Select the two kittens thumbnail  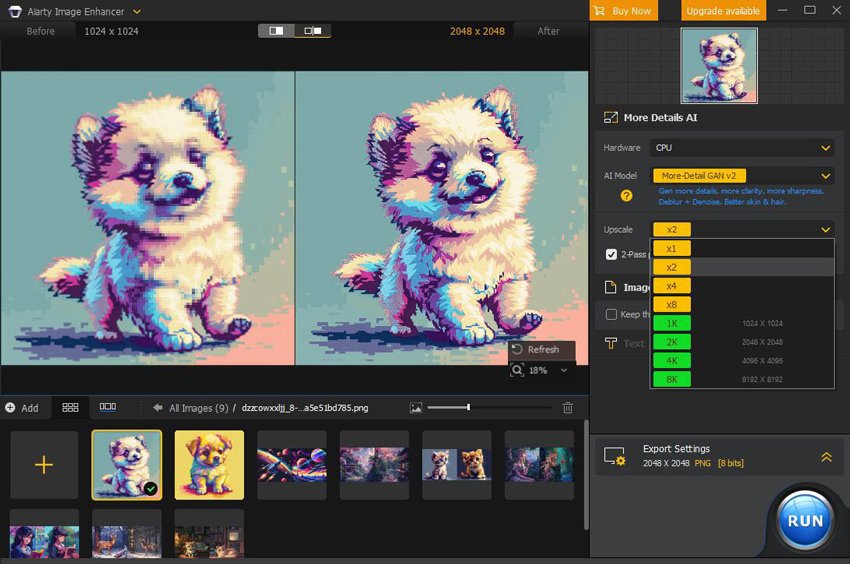click(456, 465)
